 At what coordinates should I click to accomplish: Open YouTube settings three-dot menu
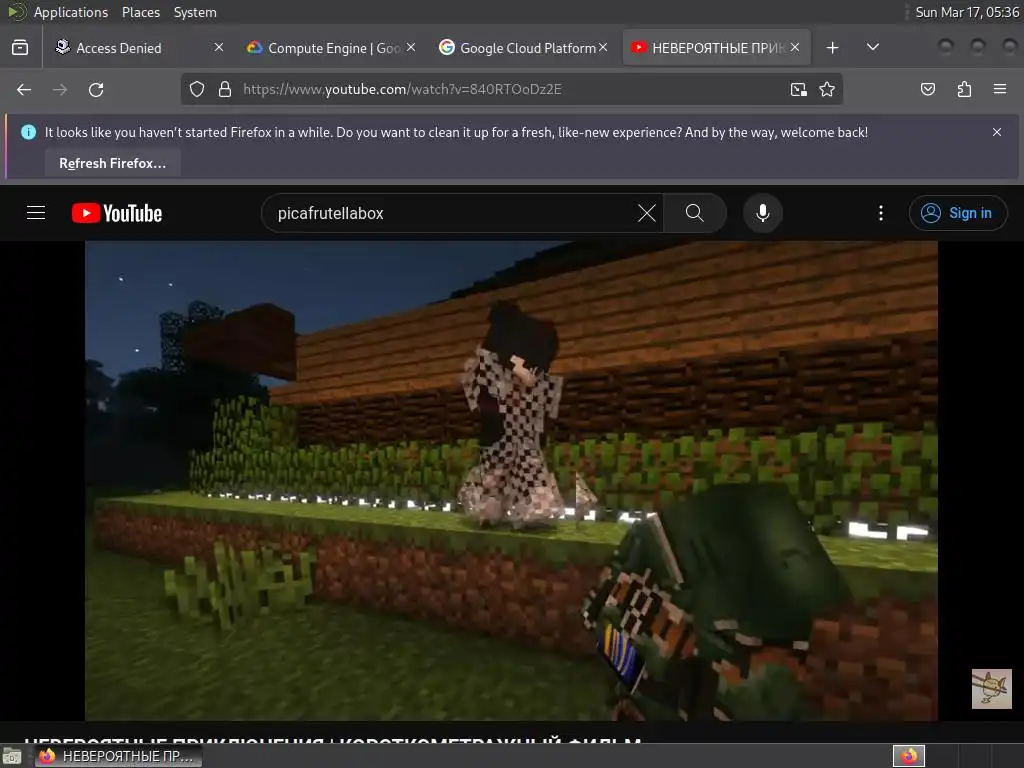tap(881, 213)
